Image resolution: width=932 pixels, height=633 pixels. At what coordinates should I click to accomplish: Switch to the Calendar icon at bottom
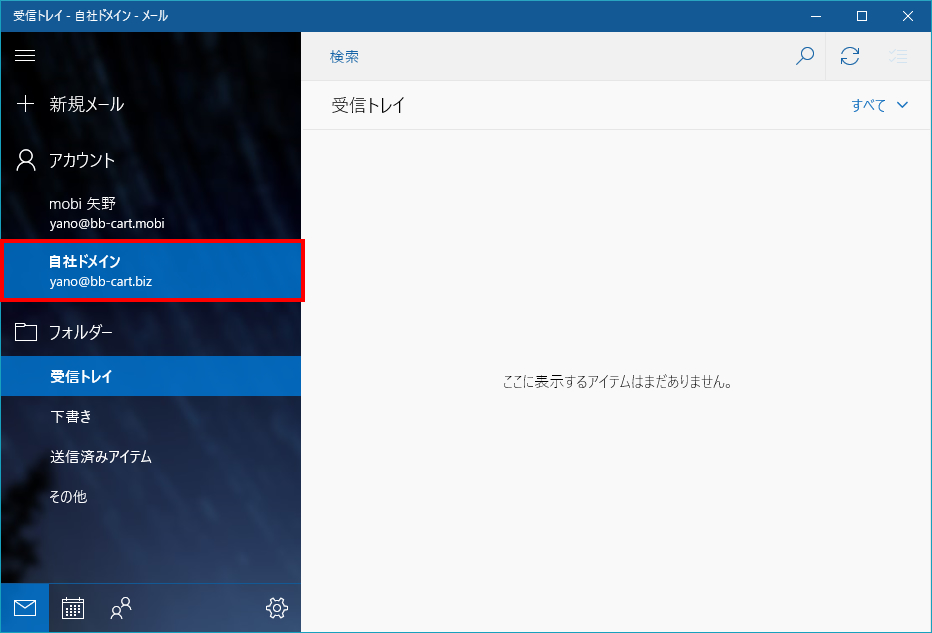(72, 607)
